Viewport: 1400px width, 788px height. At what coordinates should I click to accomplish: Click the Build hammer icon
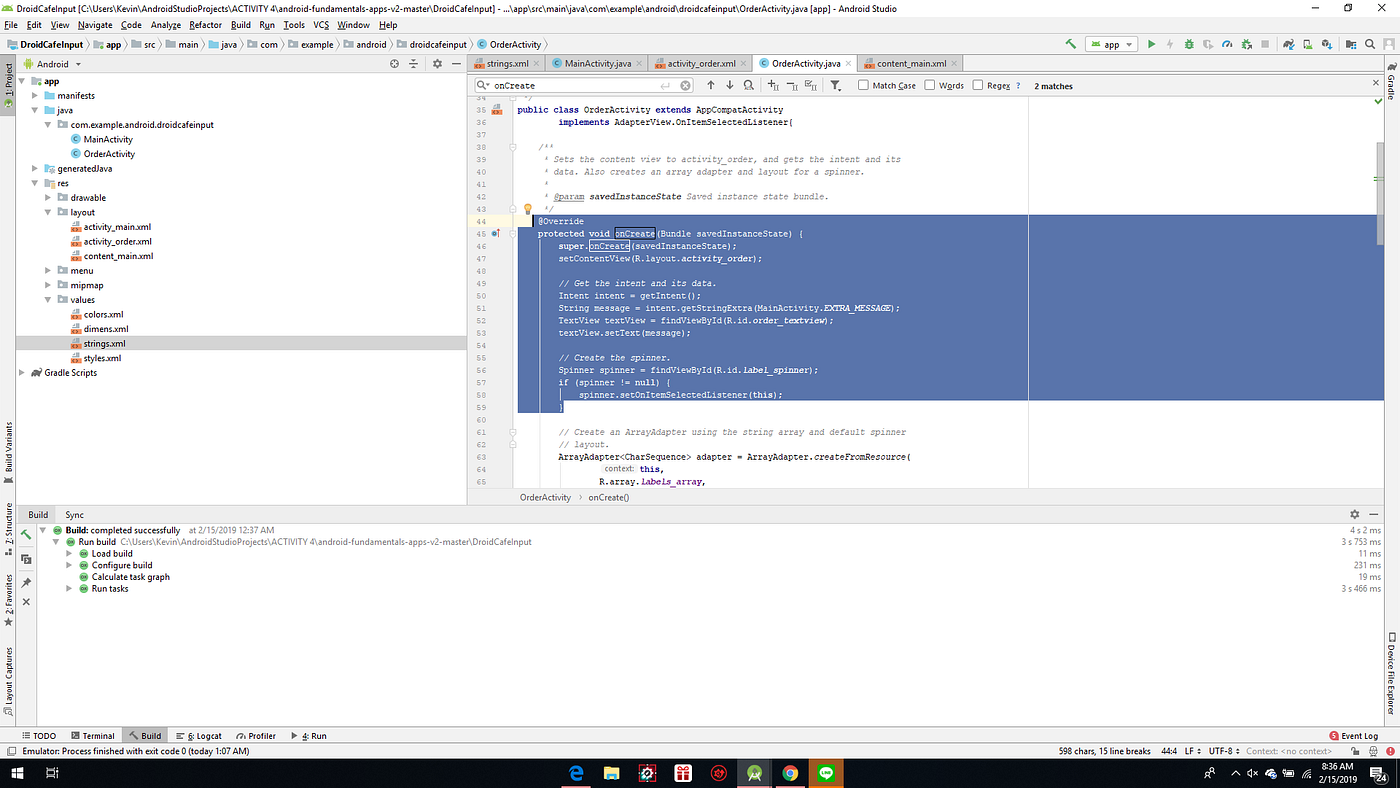click(1068, 44)
